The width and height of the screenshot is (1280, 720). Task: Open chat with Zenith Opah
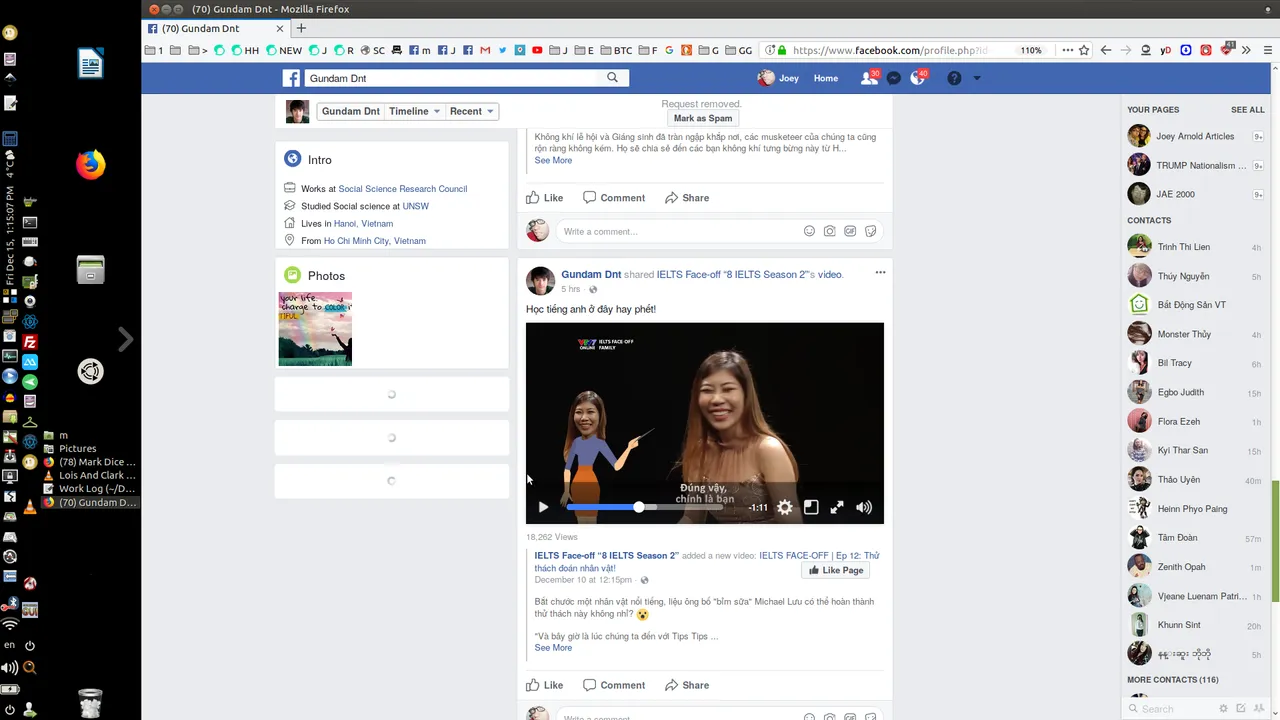coord(1195,567)
